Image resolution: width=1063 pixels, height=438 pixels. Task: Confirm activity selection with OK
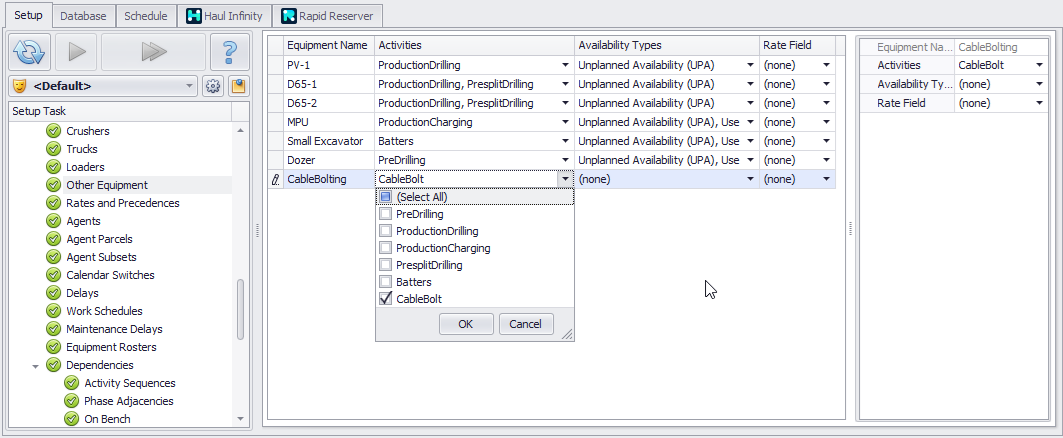coord(465,324)
